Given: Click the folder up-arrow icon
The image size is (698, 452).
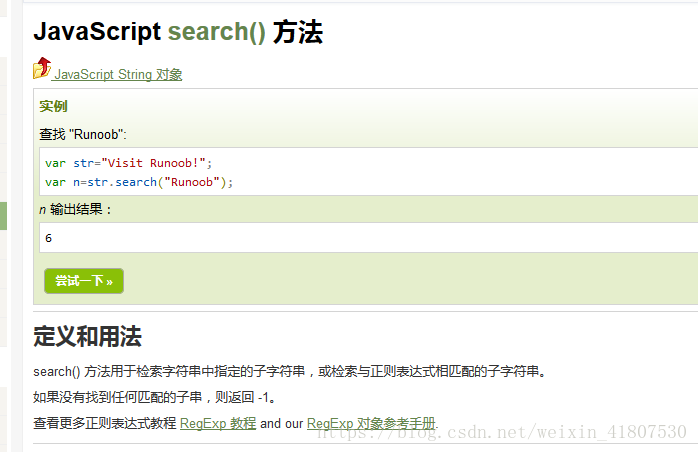Looking at the screenshot, I should (42, 68).
